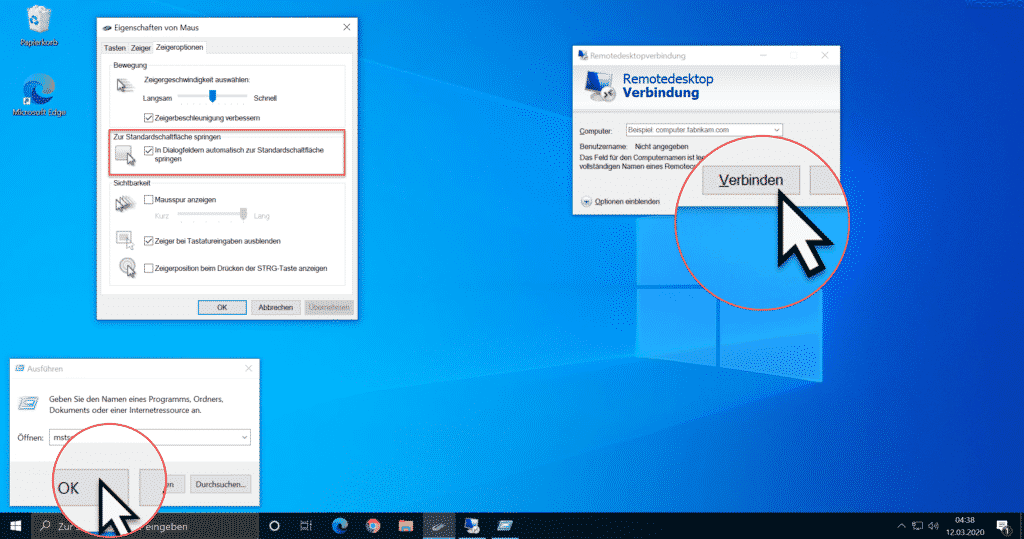Open the Windows Start menu
The height and width of the screenshot is (539, 1024).
(16, 525)
